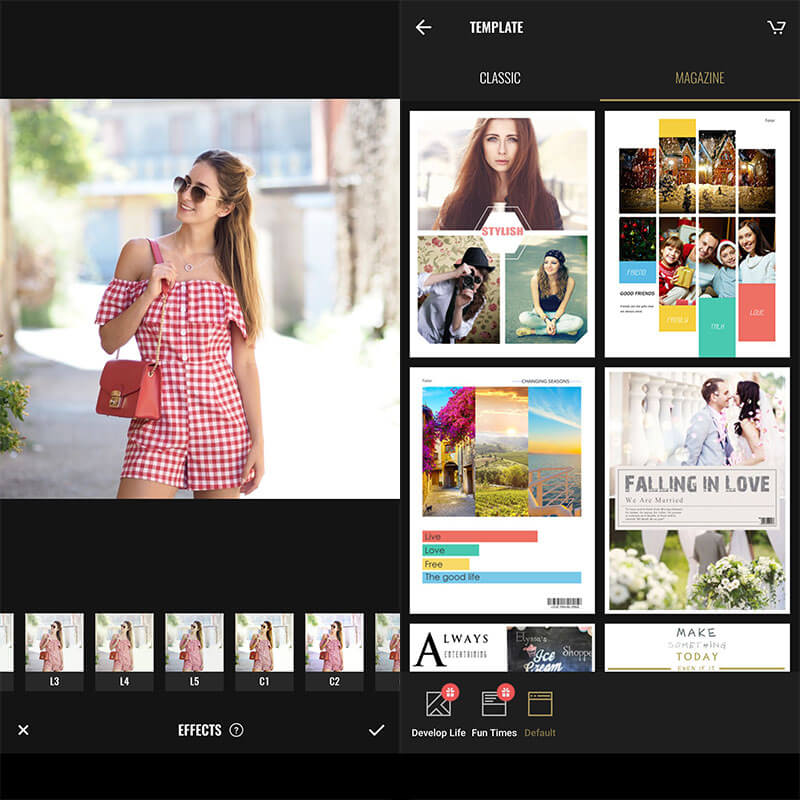The image size is (800, 800).
Task: Select the Fun Times template pack
Action: click(496, 712)
